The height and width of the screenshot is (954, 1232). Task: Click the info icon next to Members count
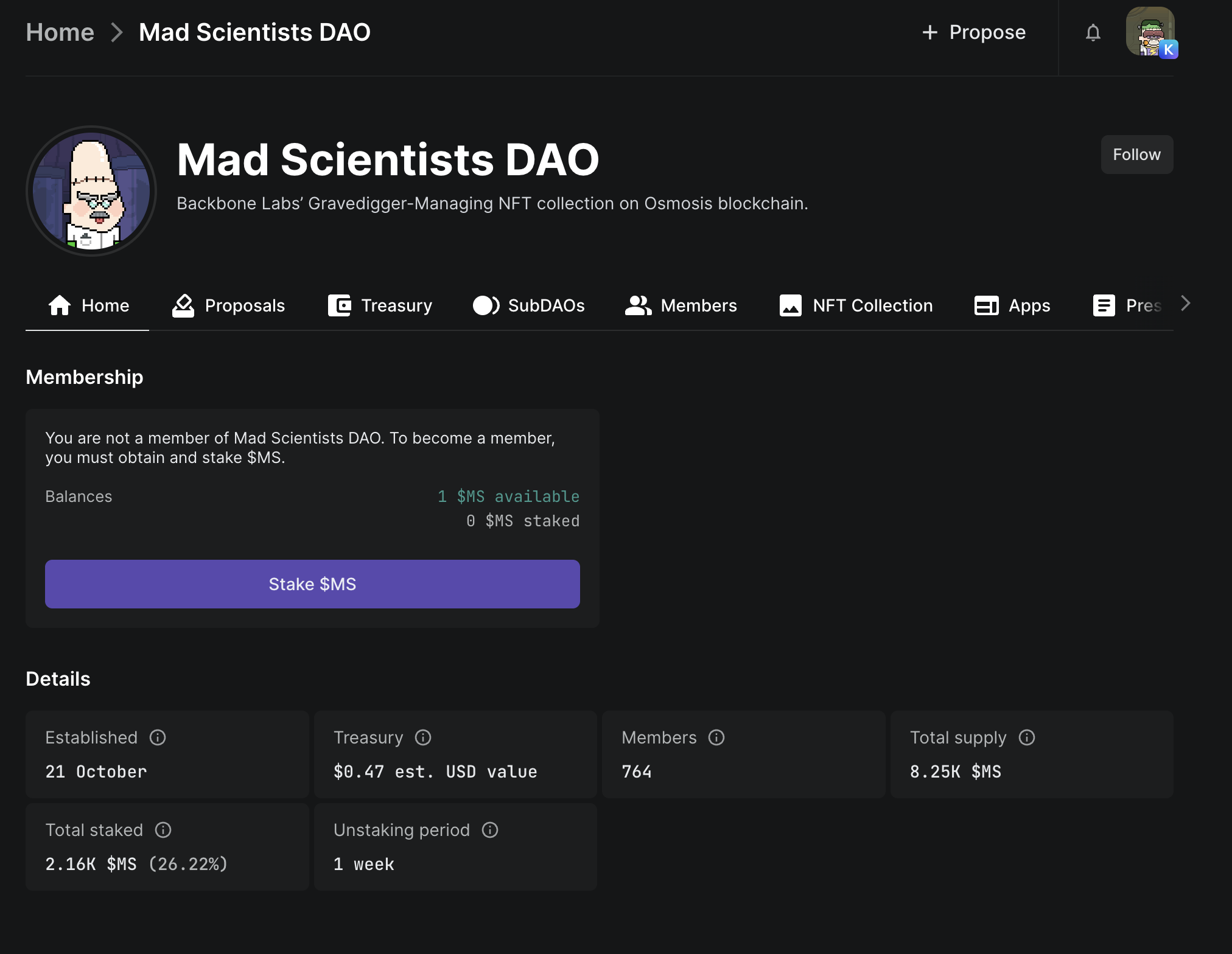[x=716, y=737]
